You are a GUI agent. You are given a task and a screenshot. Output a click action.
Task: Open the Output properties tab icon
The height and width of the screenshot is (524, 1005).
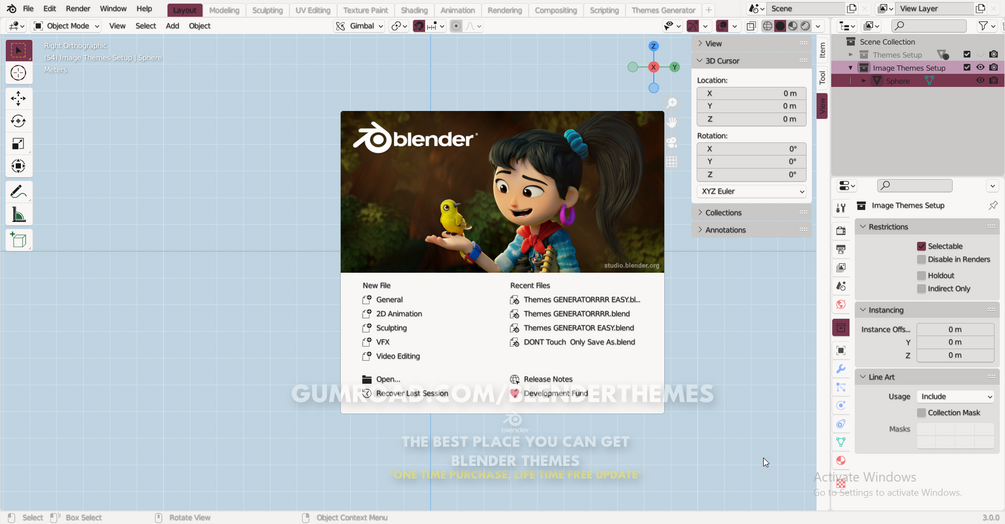point(841,249)
